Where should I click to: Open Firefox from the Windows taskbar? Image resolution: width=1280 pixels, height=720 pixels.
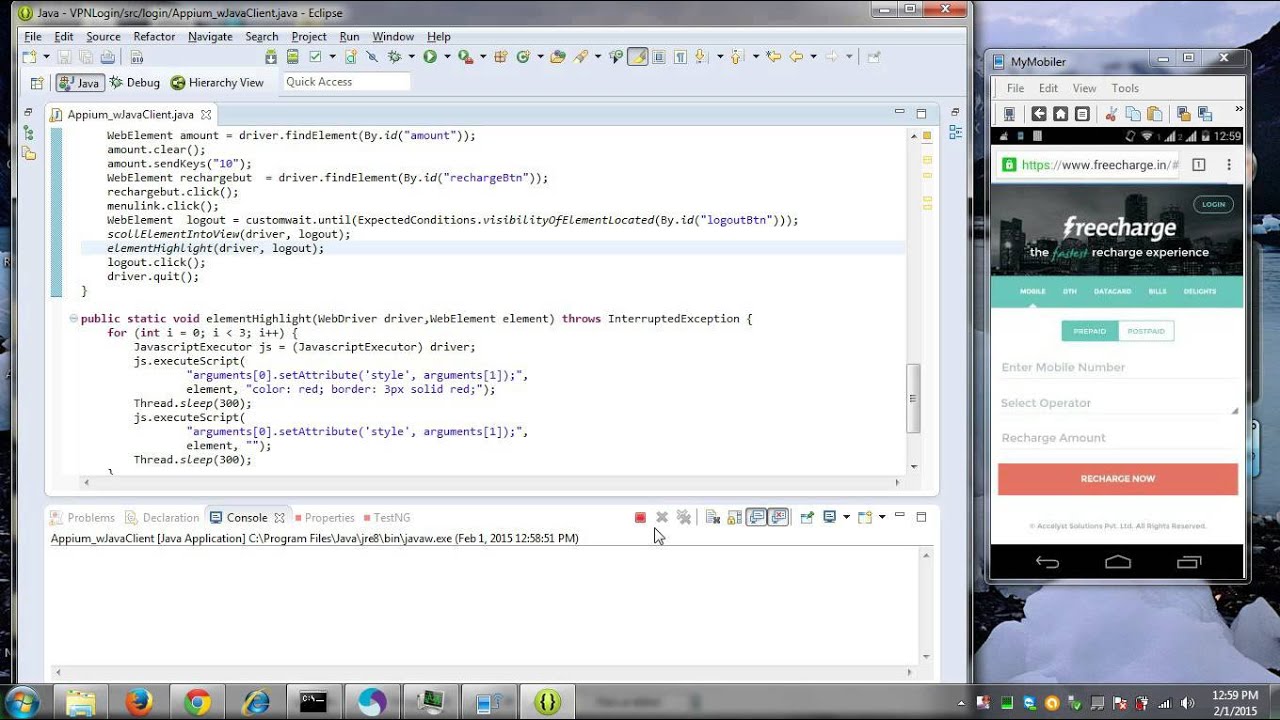(x=137, y=703)
